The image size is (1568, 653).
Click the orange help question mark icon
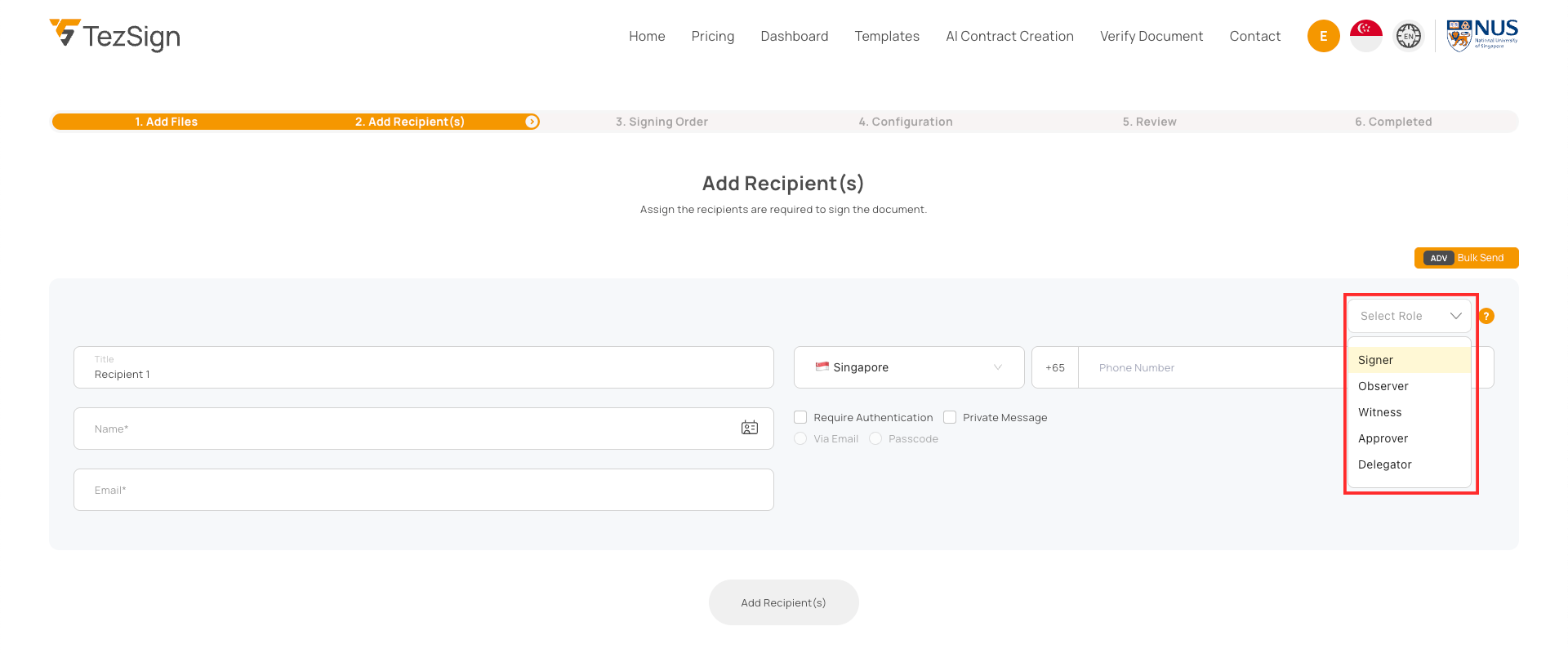[1486, 316]
